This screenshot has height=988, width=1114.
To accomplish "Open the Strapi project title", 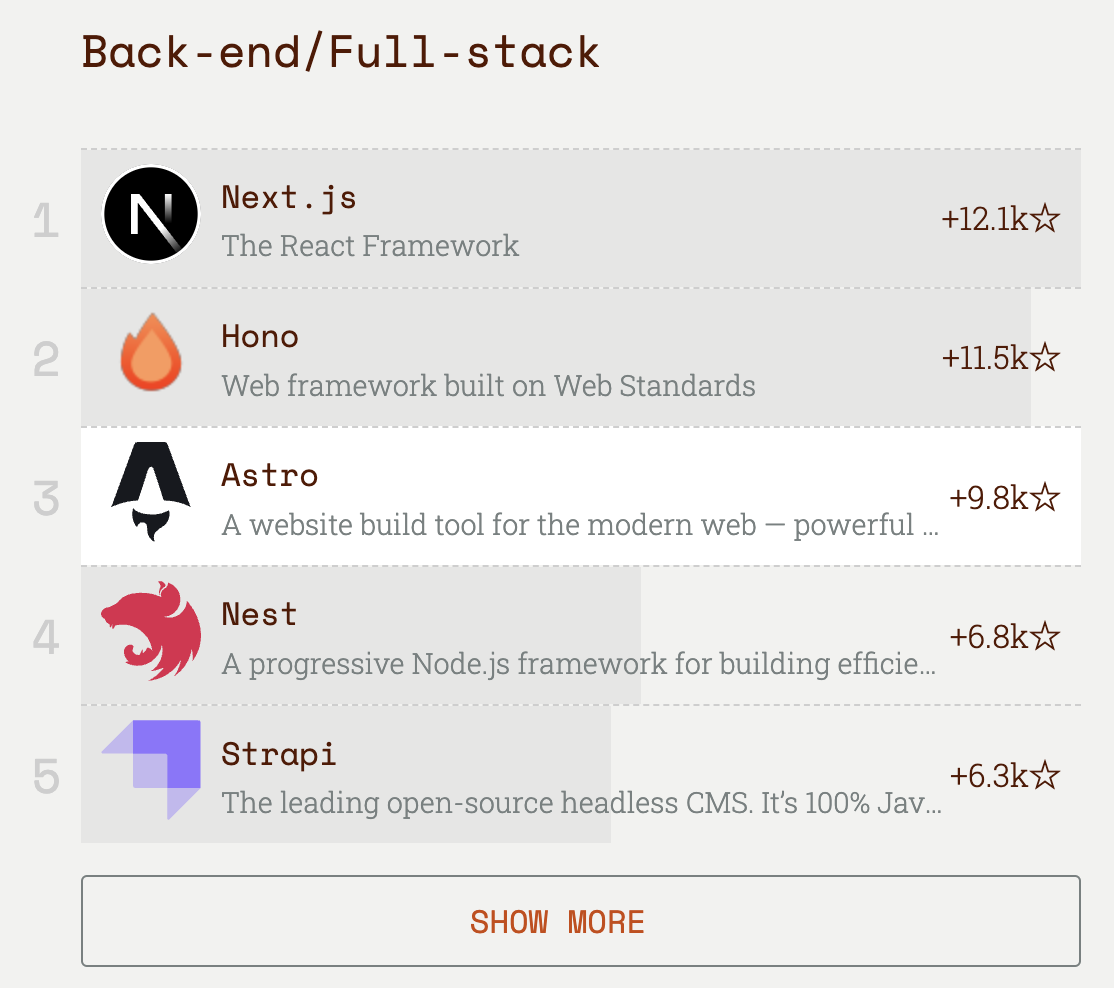I will [278, 754].
